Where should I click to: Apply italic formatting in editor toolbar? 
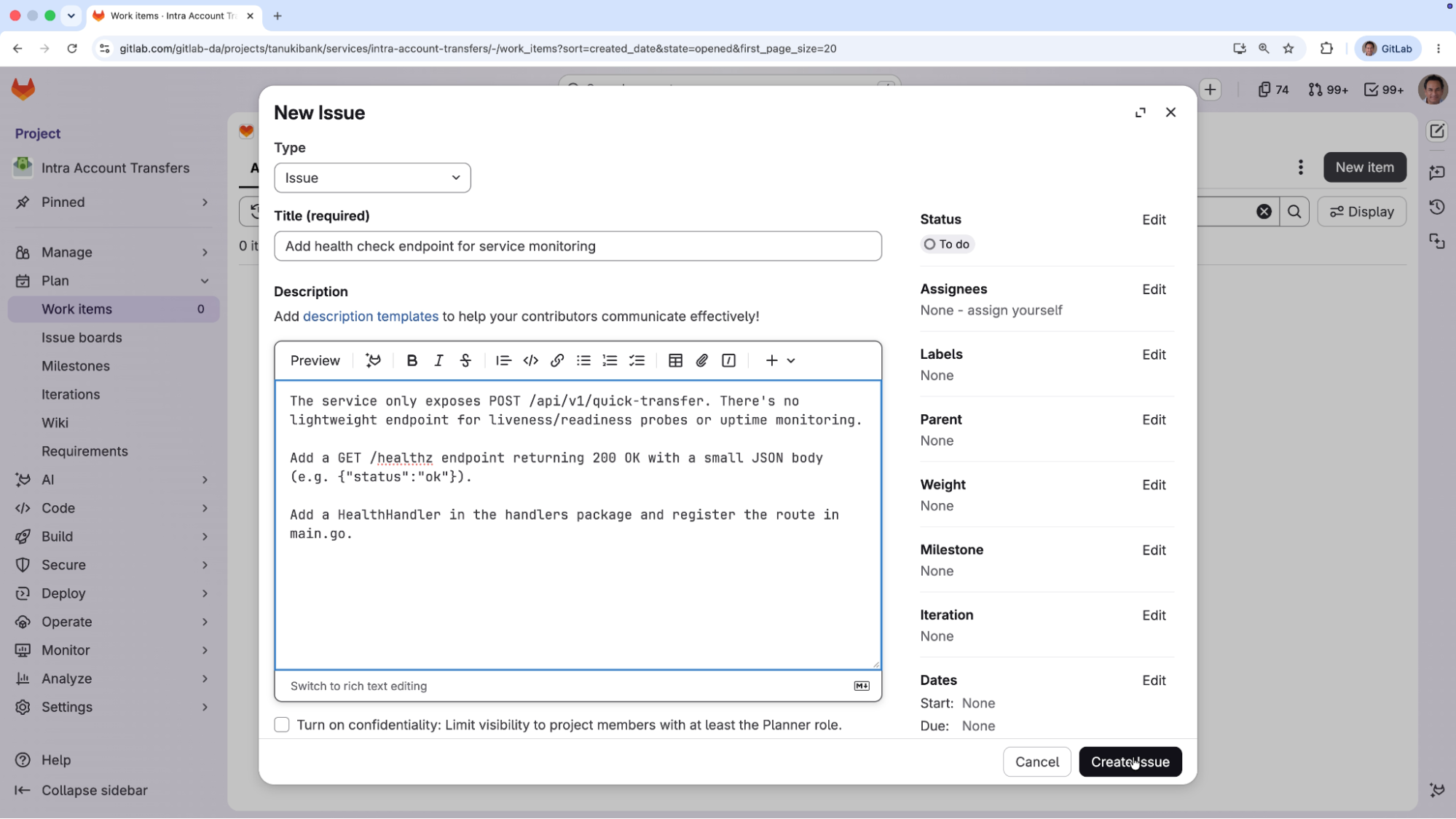(438, 360)
